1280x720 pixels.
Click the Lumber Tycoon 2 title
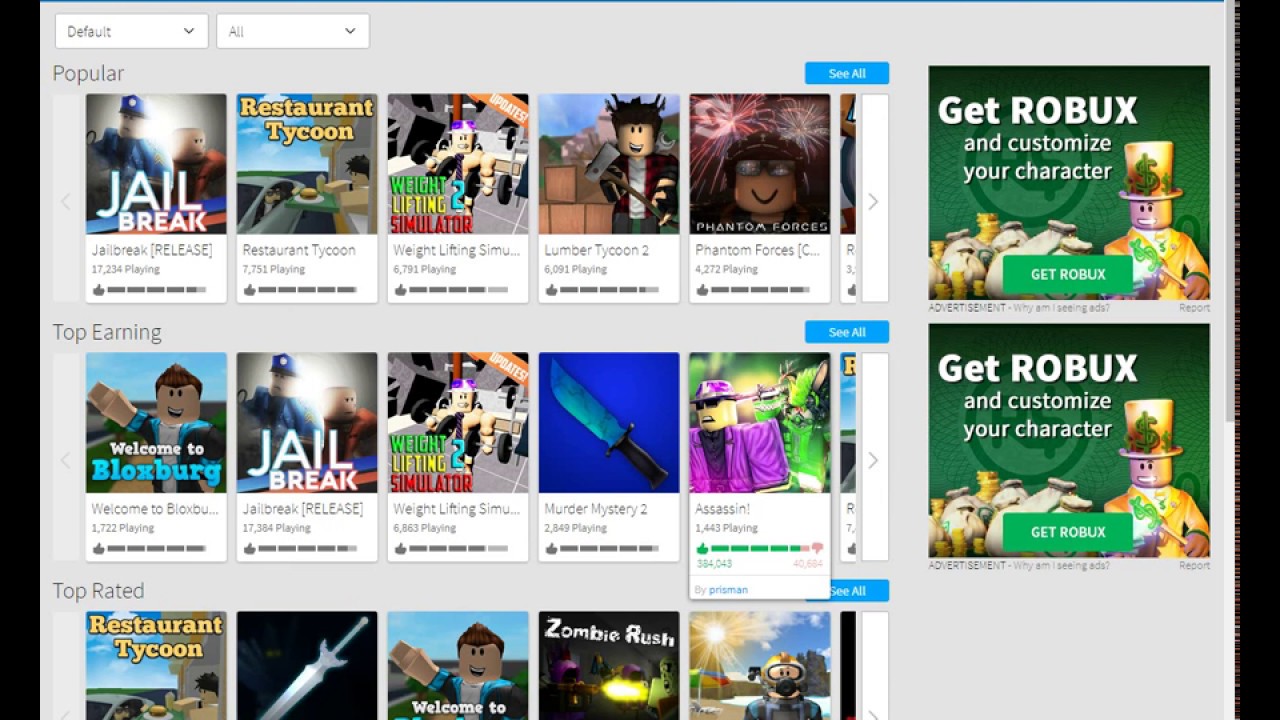597,250
